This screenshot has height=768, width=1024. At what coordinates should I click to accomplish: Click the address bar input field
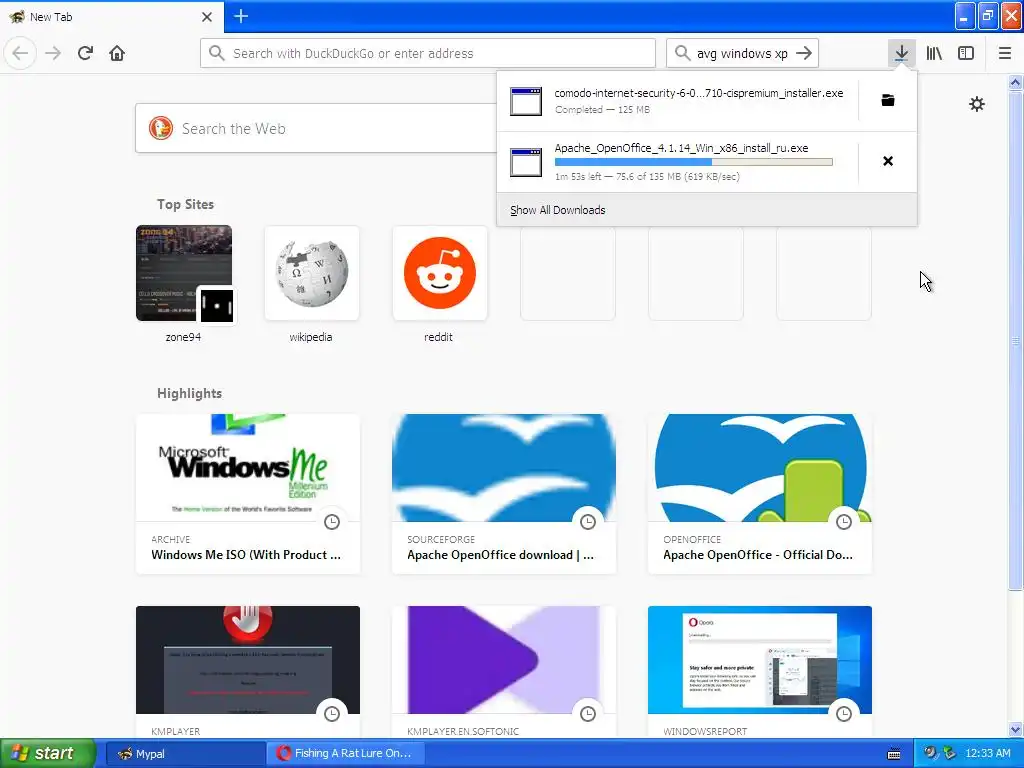[x=428, y=53]
